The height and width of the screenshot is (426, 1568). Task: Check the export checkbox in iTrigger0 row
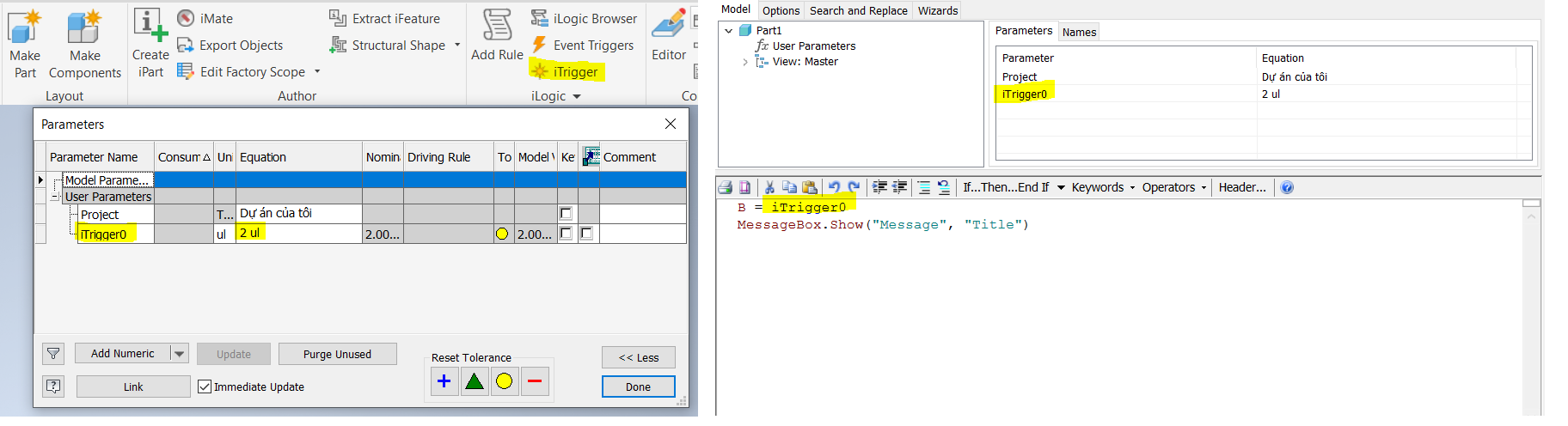[586, 234]
